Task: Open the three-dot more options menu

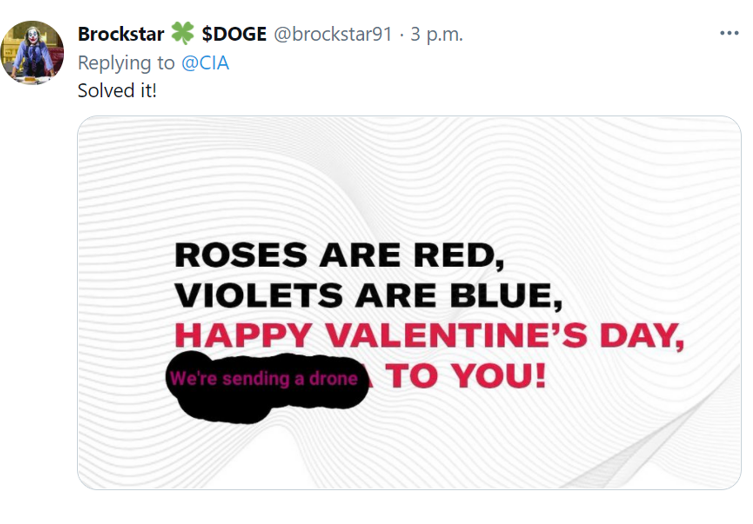Action: [x=729, y=33]
